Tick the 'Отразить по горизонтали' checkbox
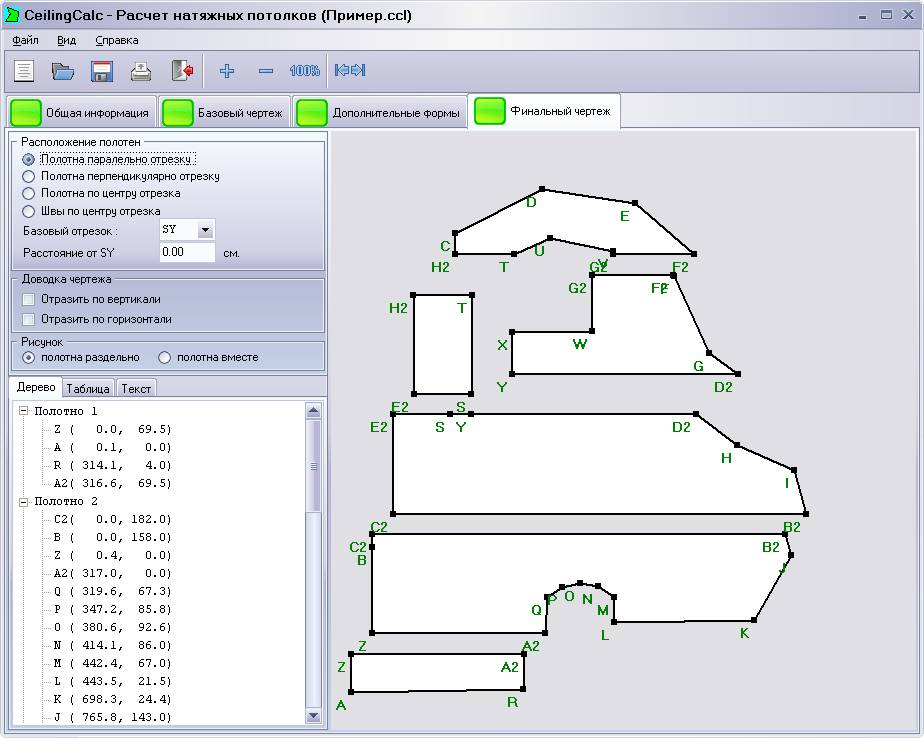This screenshot has height=738, width=924. click(28, 319)
